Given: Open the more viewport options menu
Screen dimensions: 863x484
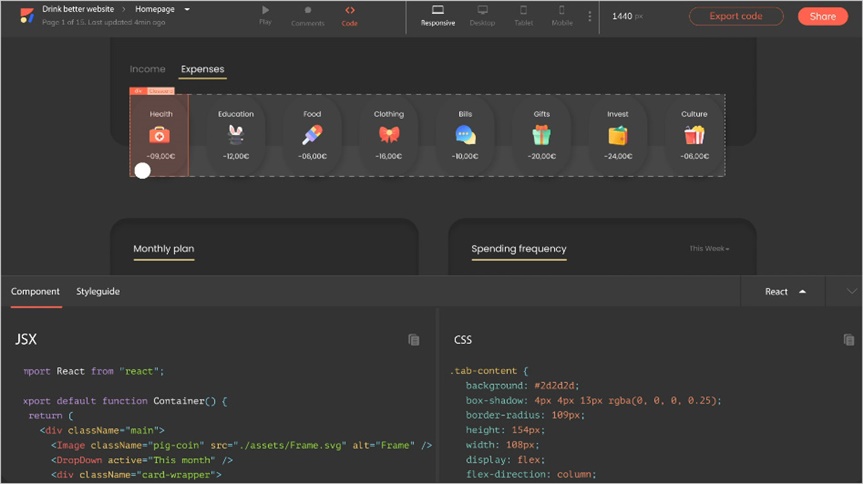Looking at the screenshot, I should point(589,17).
